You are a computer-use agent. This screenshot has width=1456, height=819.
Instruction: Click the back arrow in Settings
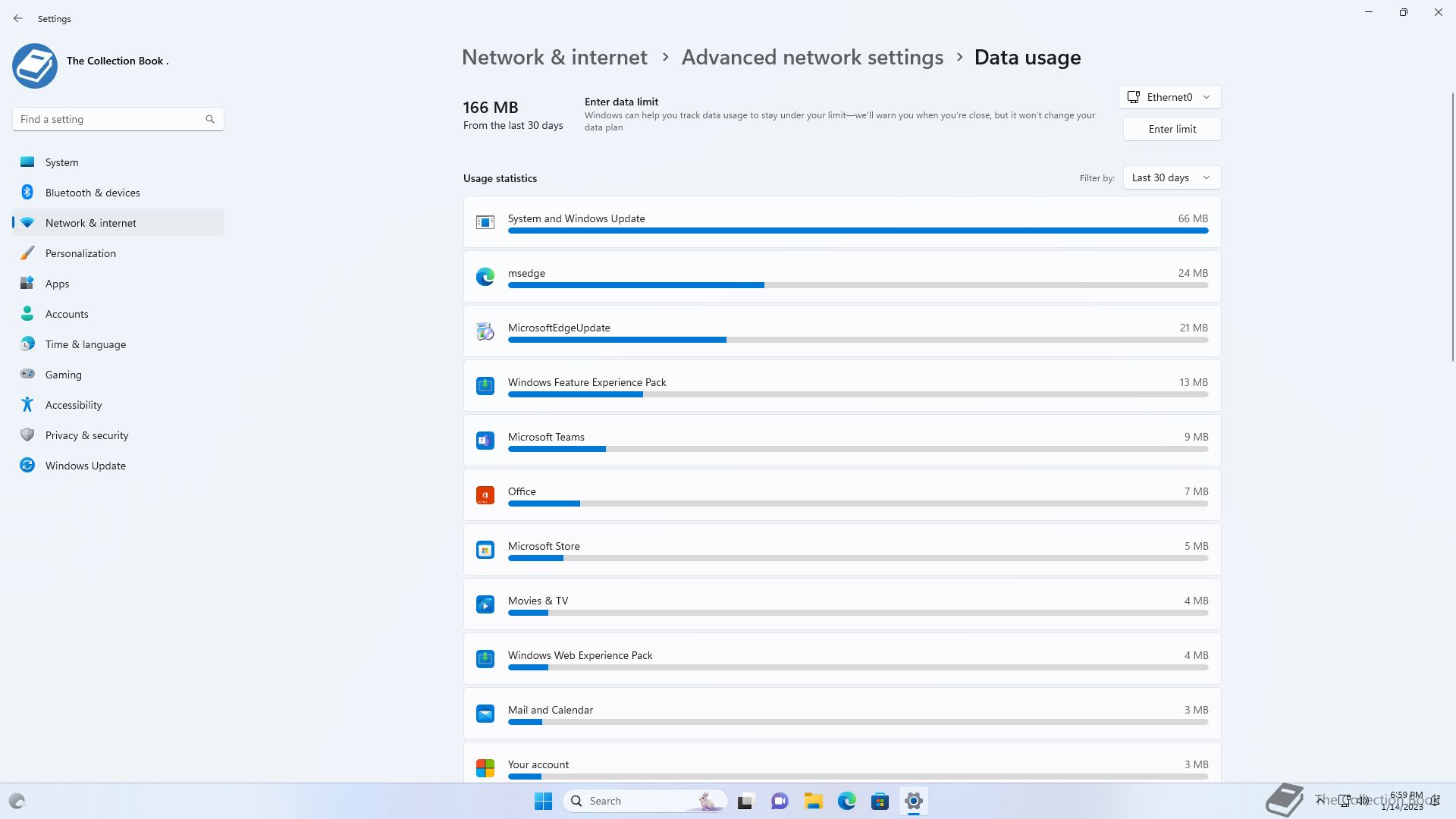[18, 18]
